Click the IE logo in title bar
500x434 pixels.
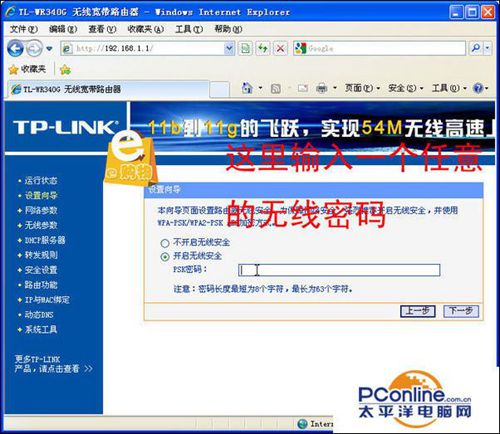pos(10,12)
